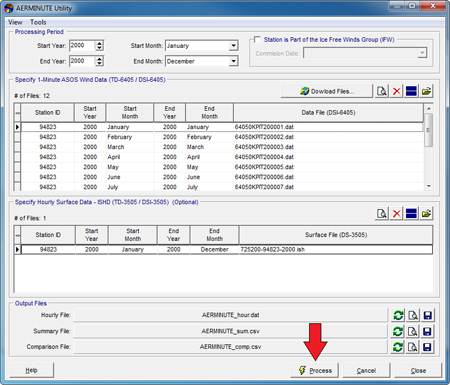This screenshot has width=450, height=385.
Task: Open Commission Date dropdown
Action: 422,53
